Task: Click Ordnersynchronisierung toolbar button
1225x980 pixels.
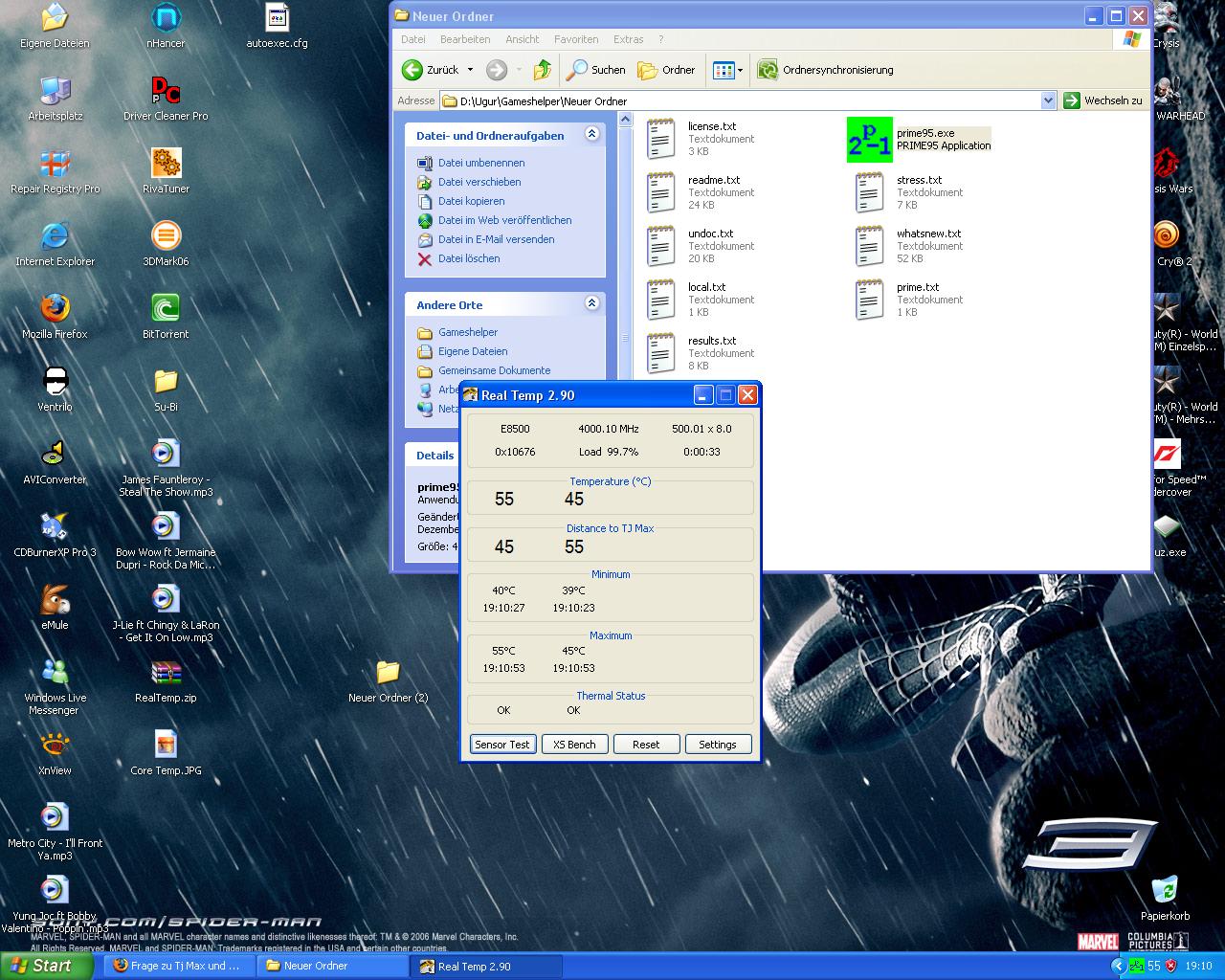Action: point(825,70)
